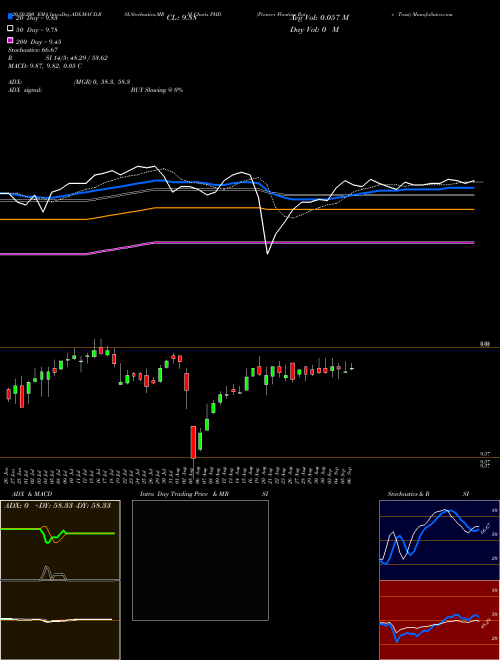Select the '50 Day = 9.78' legend text
Image resolution: width=500 pixels, height=660 pixels.
coord(37,29)
